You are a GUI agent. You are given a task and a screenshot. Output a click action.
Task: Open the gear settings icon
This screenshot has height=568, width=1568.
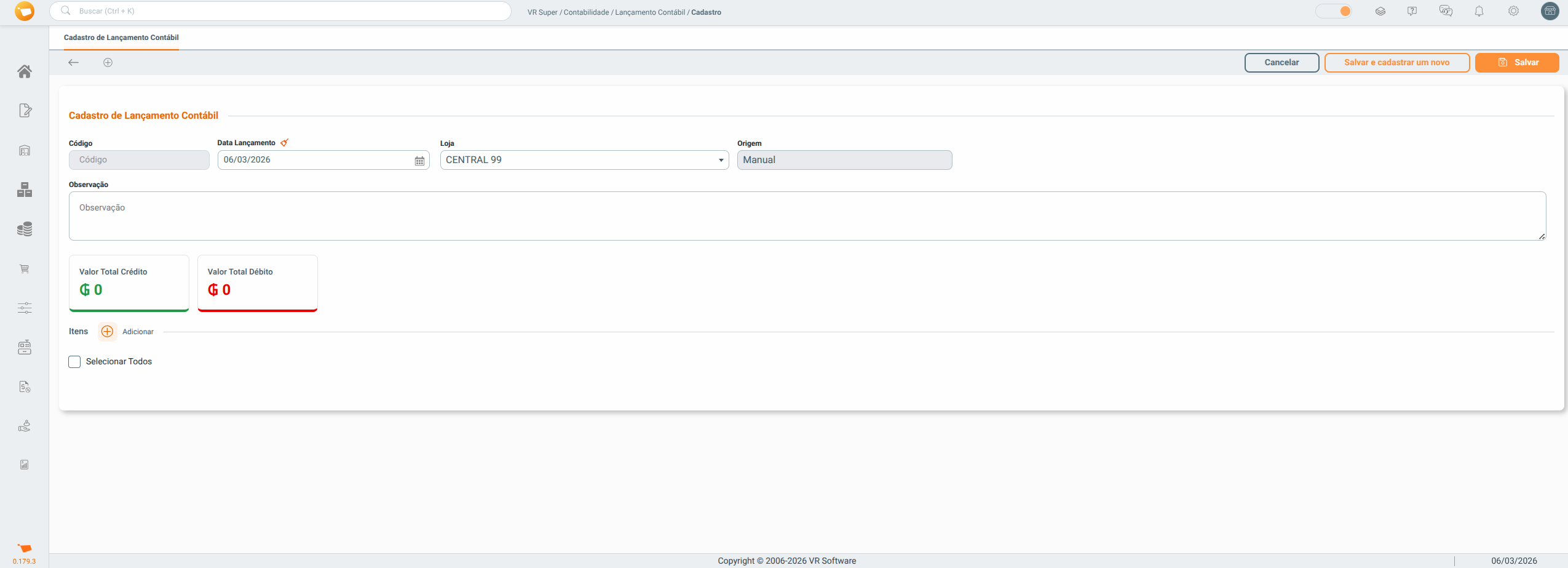(1513, 11)
